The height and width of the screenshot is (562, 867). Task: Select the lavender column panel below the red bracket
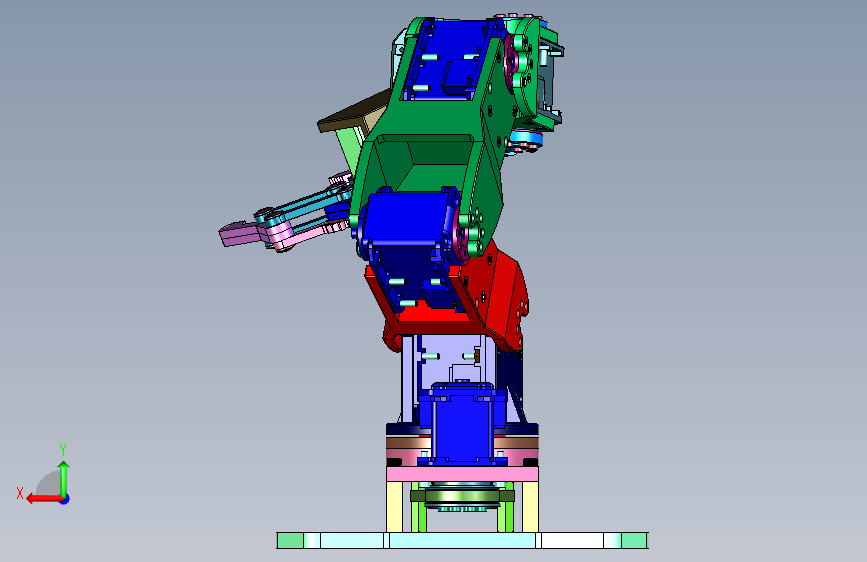pos(451,360)
